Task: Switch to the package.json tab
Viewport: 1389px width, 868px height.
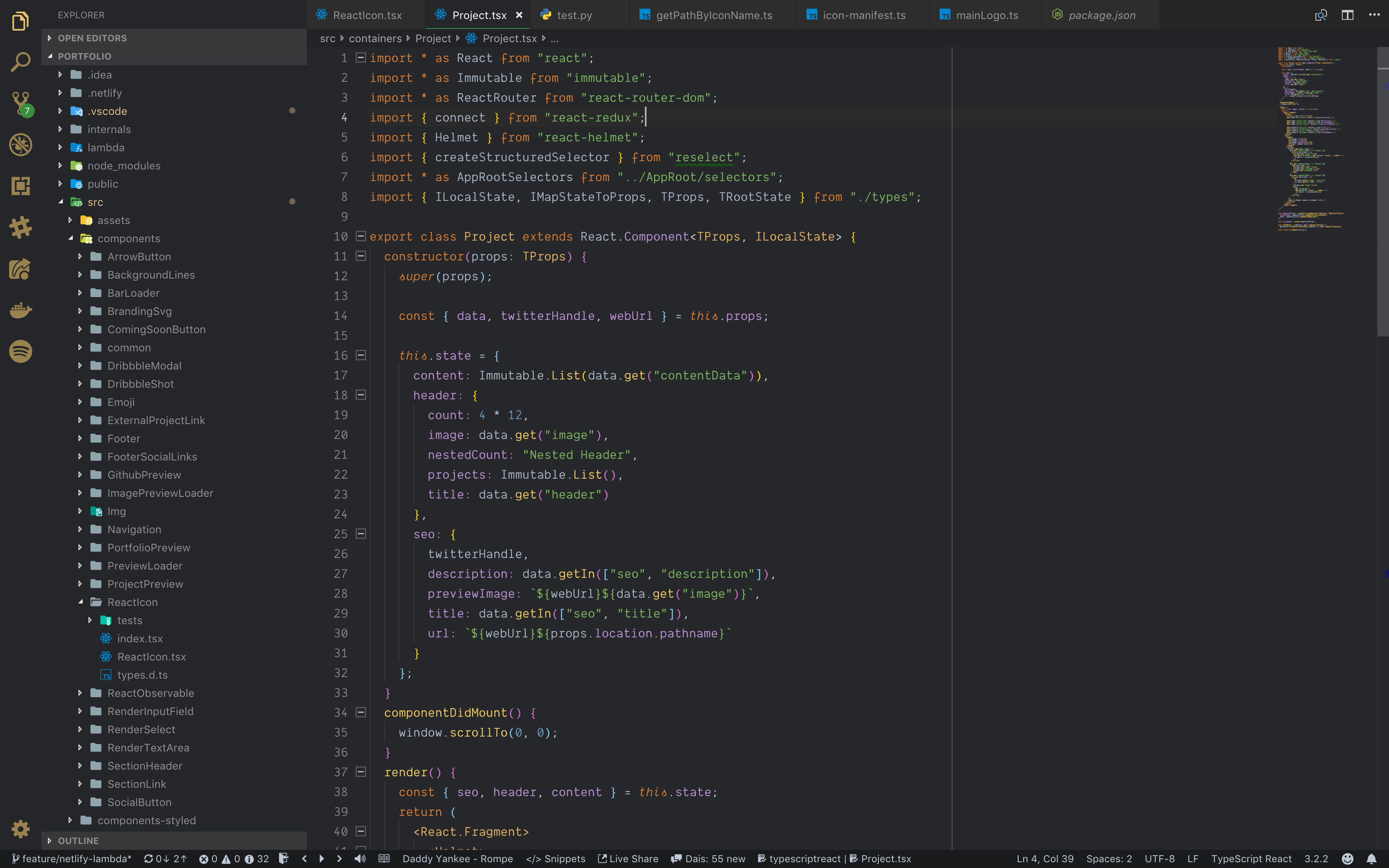Action: click(x=1101, y=16)
